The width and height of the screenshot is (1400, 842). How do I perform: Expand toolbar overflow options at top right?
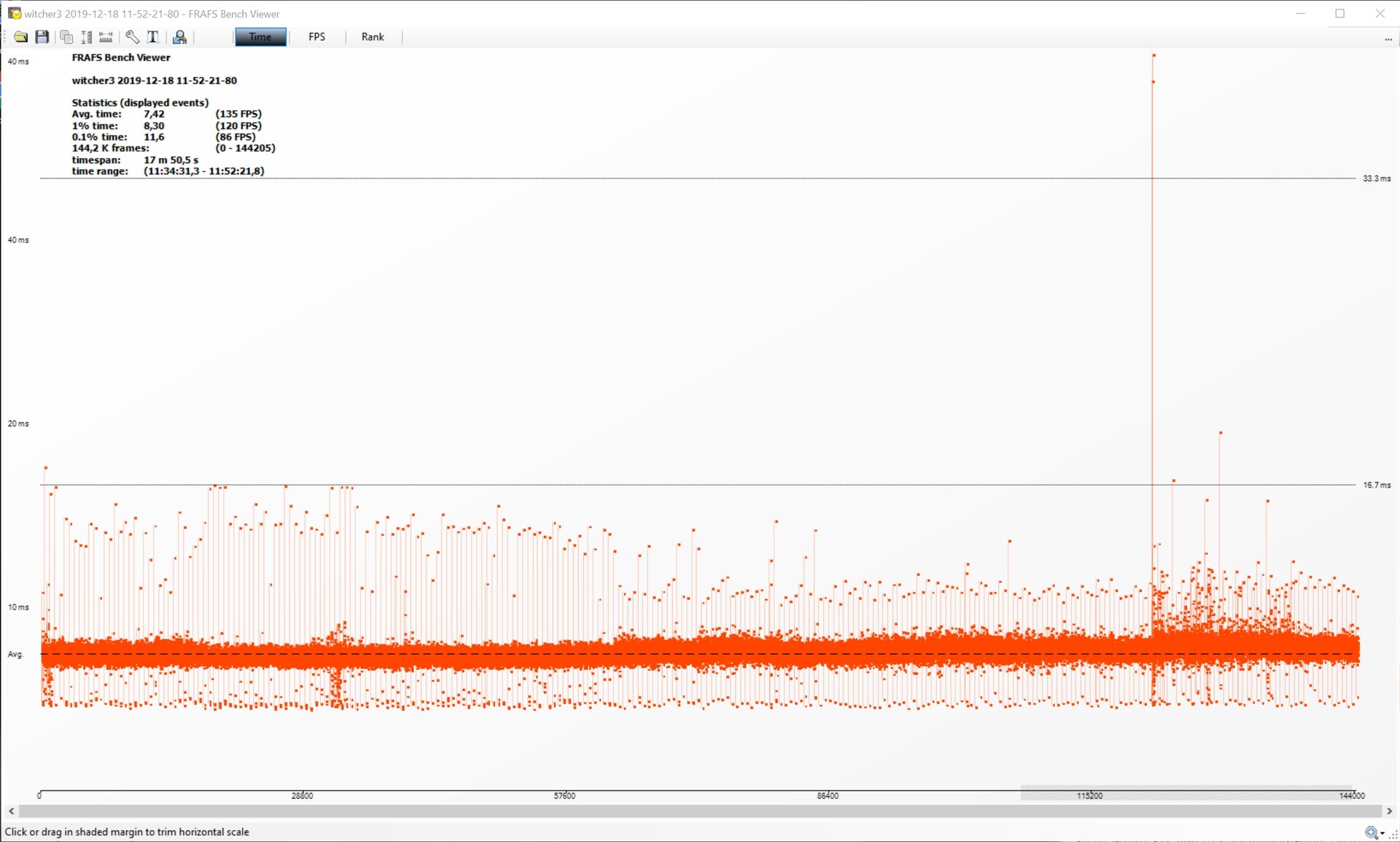[x=1388, y=39]
